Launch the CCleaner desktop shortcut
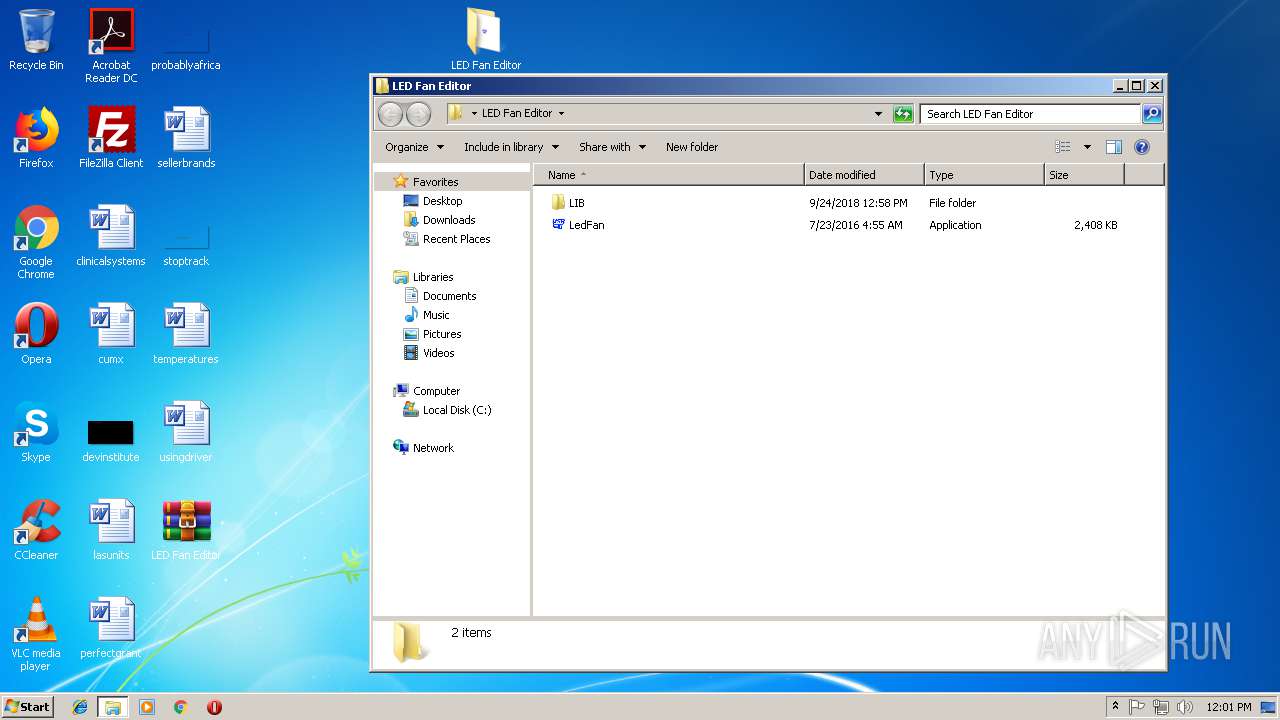The width and height of the screenshot is (1280, 720). tap(36, 530)
